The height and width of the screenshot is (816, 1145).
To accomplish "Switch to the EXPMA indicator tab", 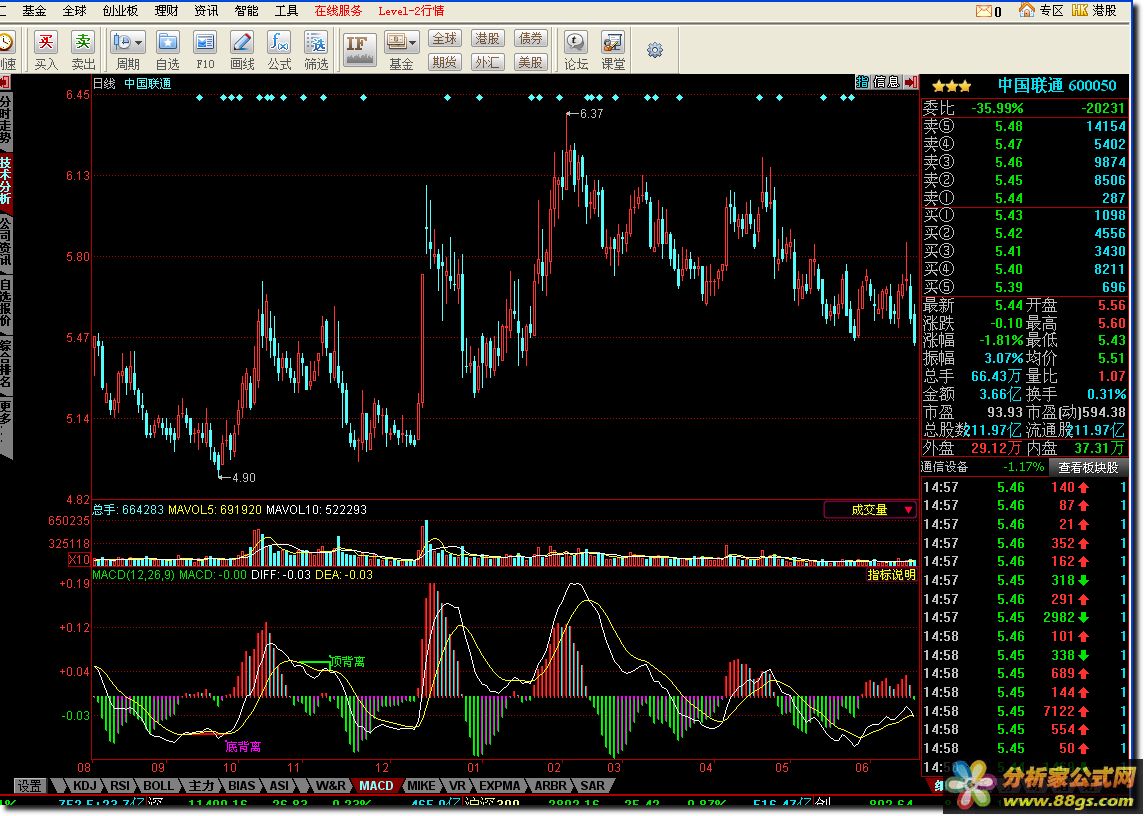I will (499, 785).
